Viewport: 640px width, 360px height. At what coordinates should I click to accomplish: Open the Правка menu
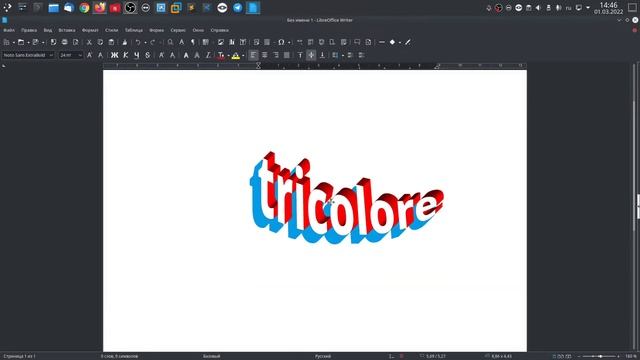(x=29, y=30)
